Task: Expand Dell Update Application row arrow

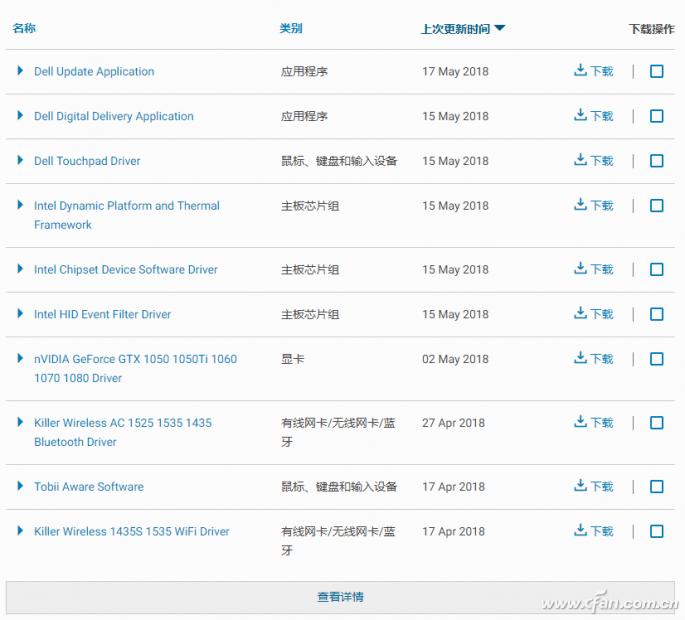Action: 20,70
